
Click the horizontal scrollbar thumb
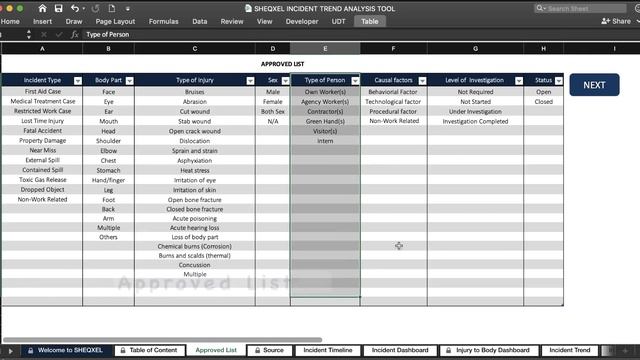tap(162, 340)
